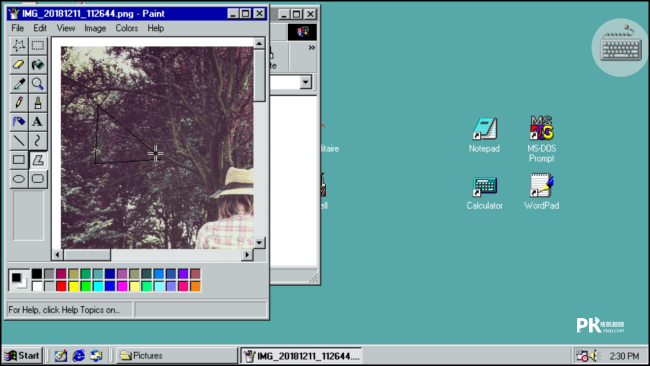This screenshot has height=366, width=650.
Task: Choose the Ellipse shape tool
Action: coord(19,179)
